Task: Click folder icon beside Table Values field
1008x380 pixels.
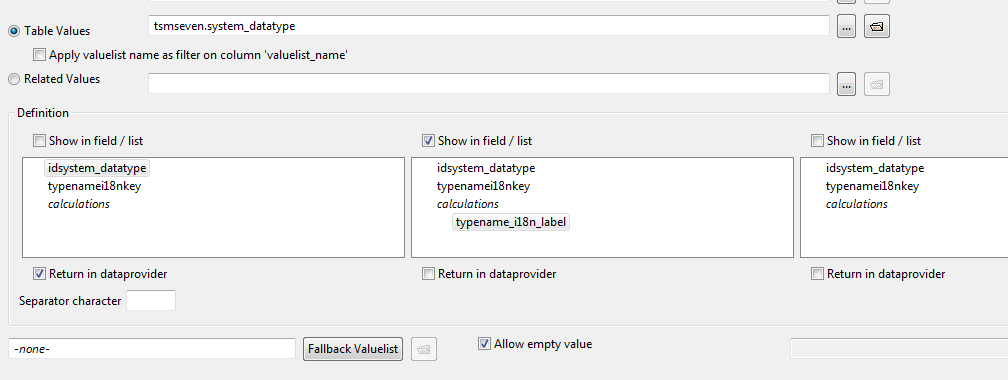Action: click(877, 26)
